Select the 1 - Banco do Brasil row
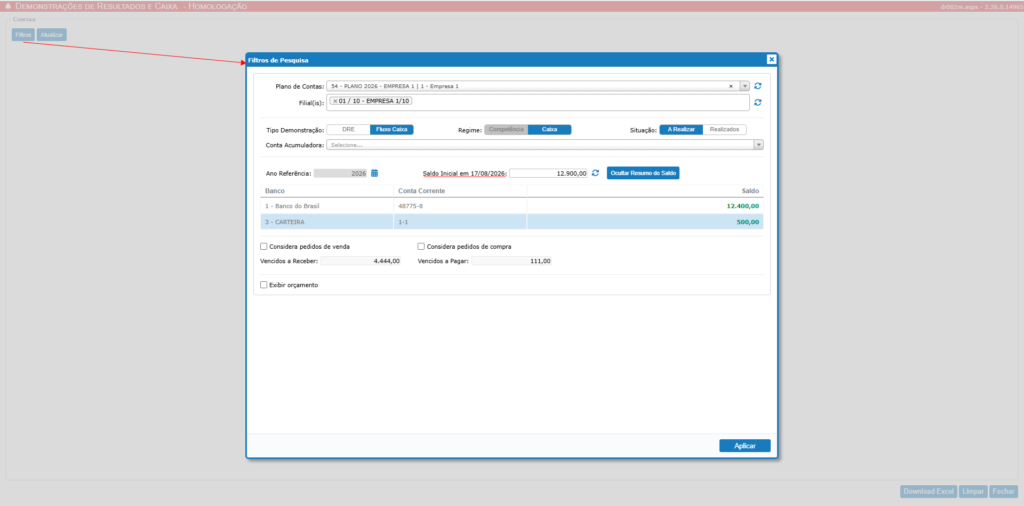This screenshot has height=506, width=1024. point(512,206)
